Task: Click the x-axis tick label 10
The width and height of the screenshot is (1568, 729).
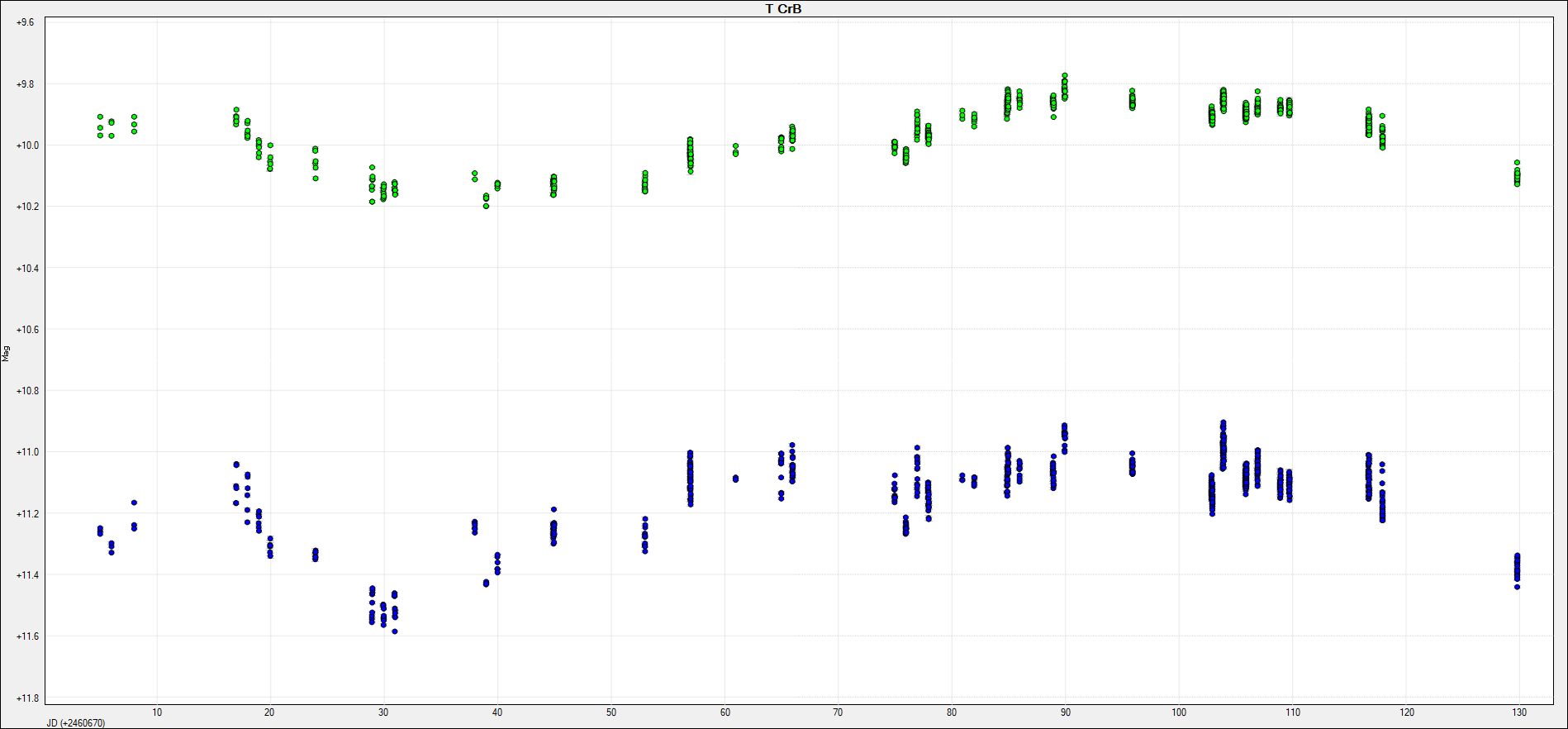Action: coord(157,712)
